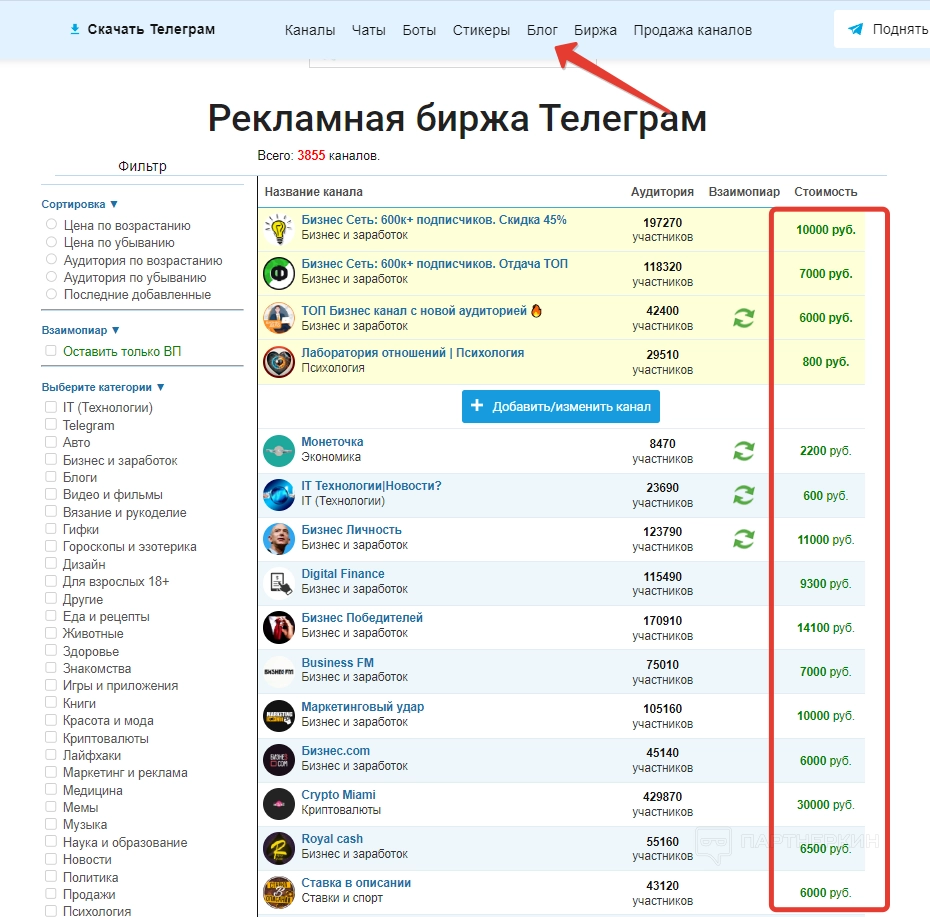Open the Каналы menu item

point(310,30)
